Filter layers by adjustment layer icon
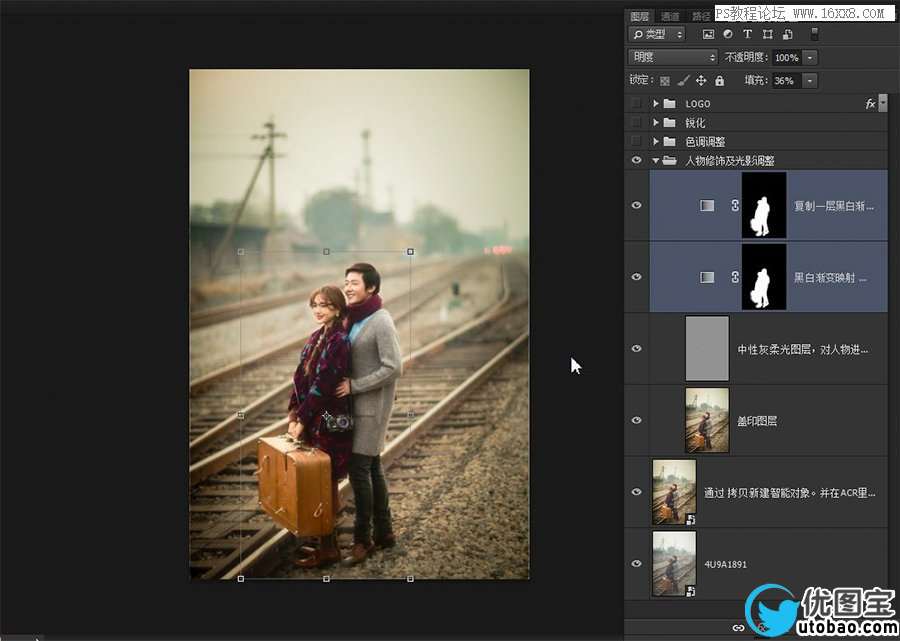 728,34
